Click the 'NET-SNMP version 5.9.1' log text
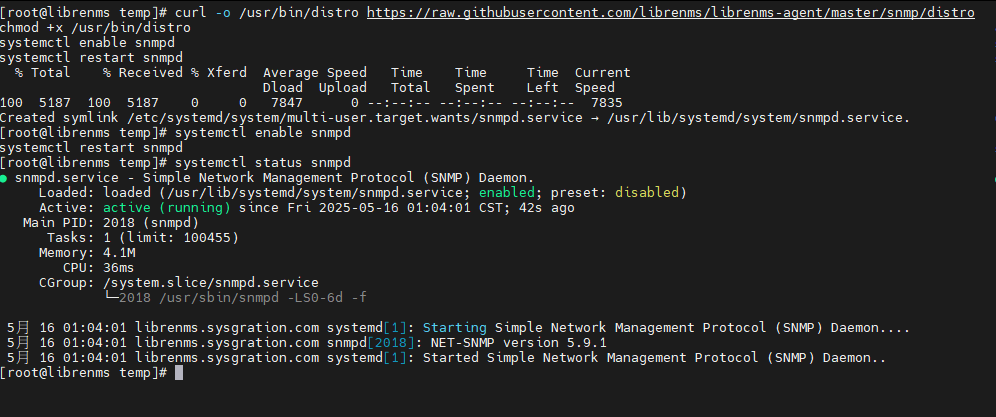This screenshot has width=996, height=417. click(518, 343)
